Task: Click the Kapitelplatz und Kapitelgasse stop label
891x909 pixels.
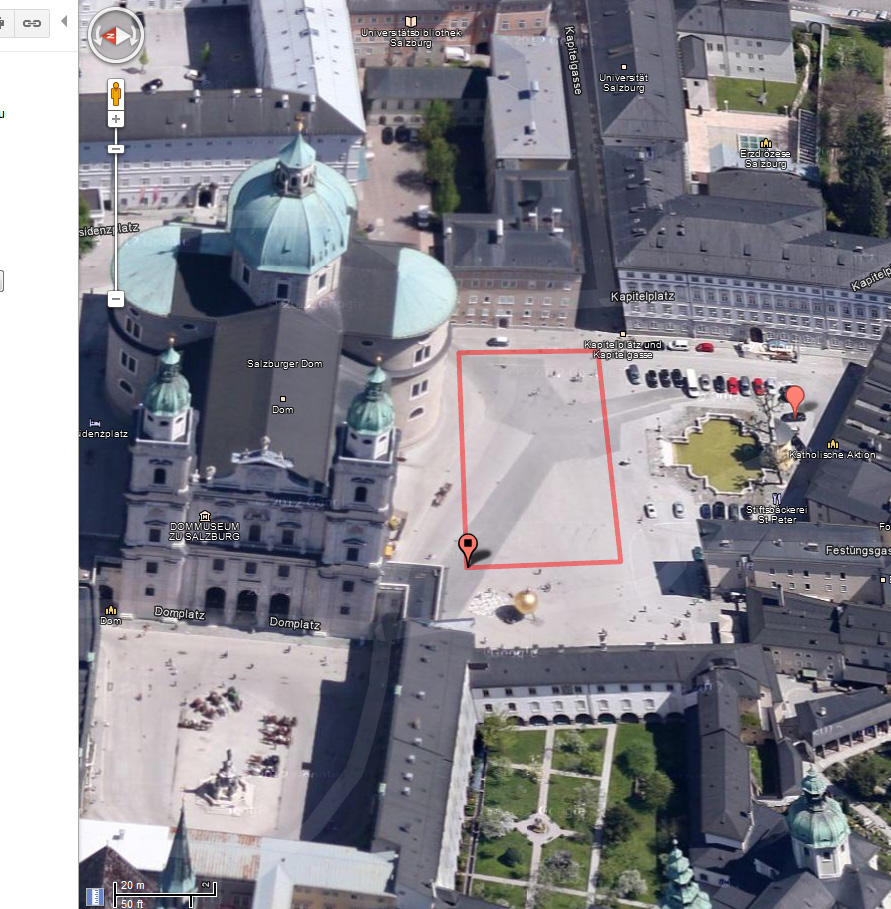Action: [x=622, y=349]
